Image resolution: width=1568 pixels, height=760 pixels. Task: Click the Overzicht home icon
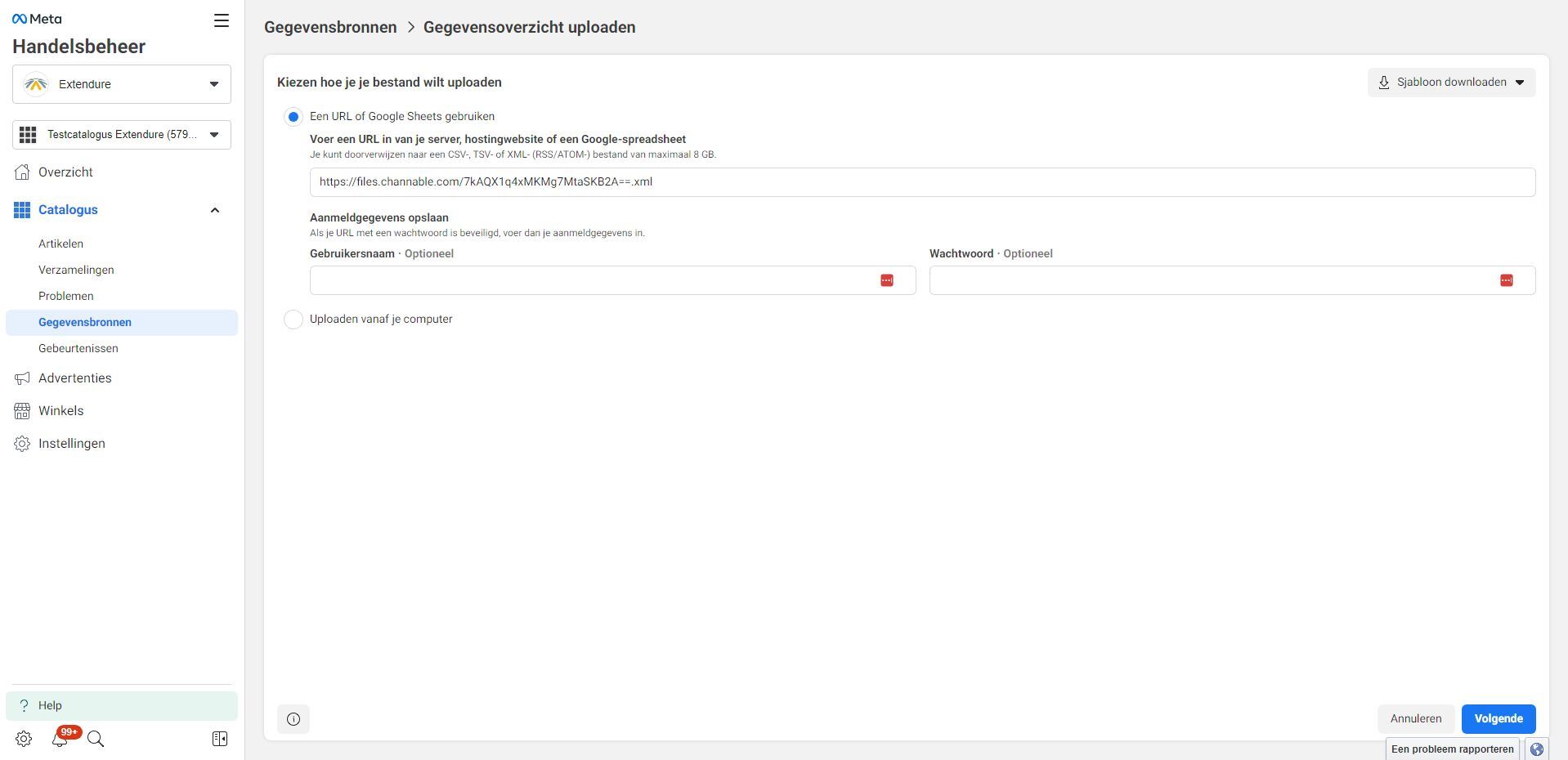[x=22, y=172]
